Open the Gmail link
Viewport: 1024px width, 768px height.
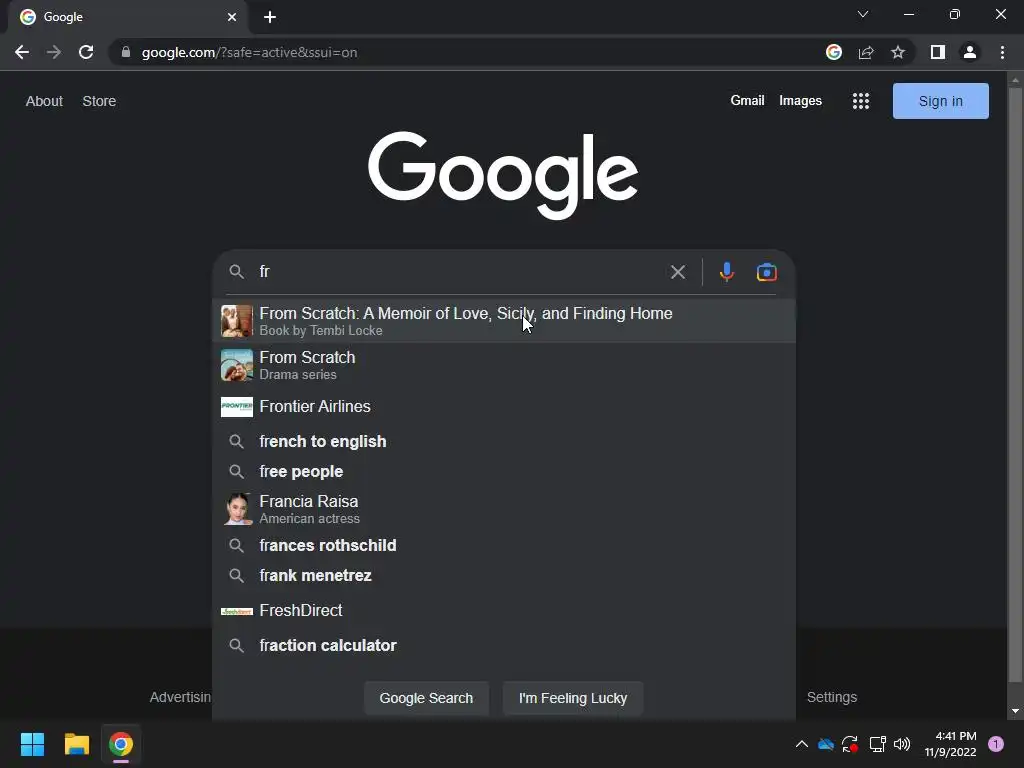point(747,101)
